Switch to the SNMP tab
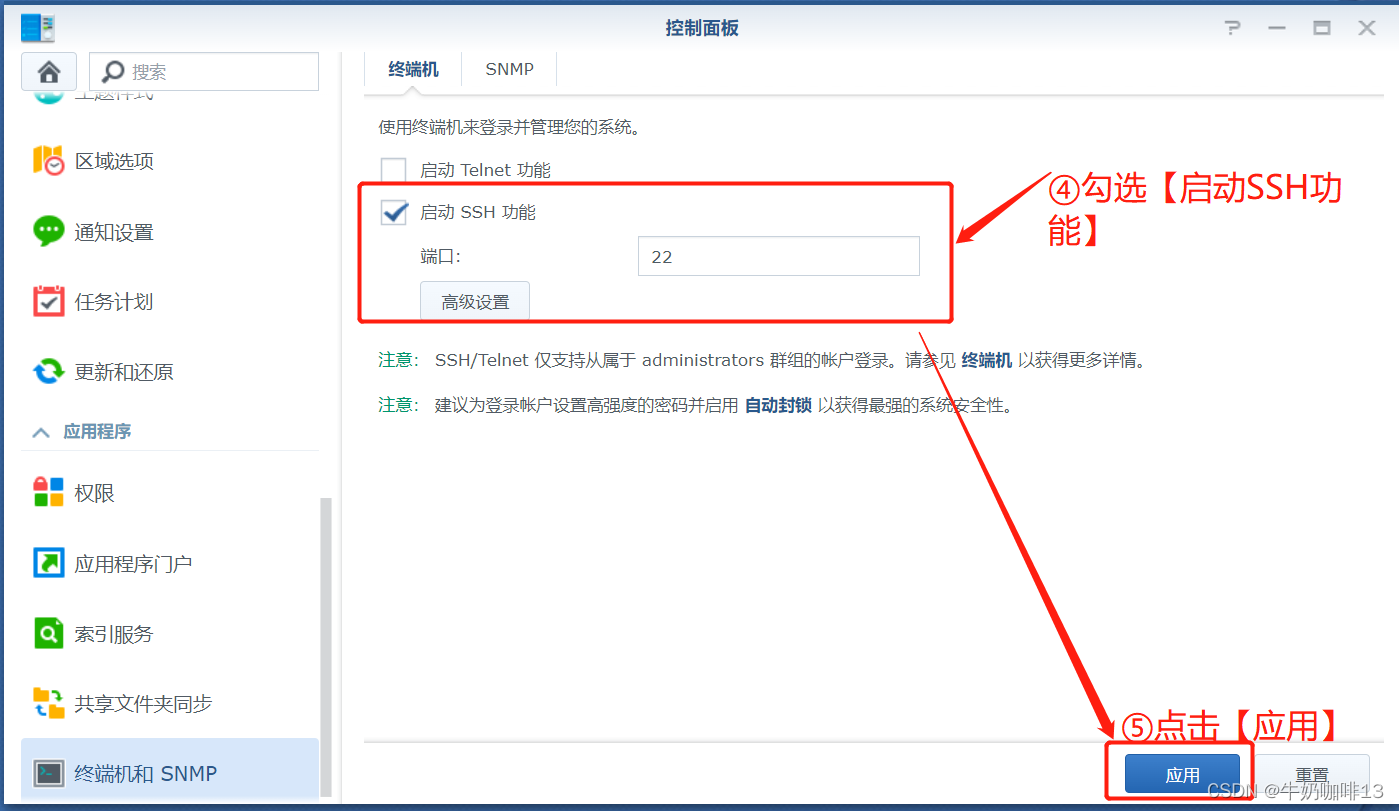This screenshot has height=811, width=1399. click(x=509, y=69)
